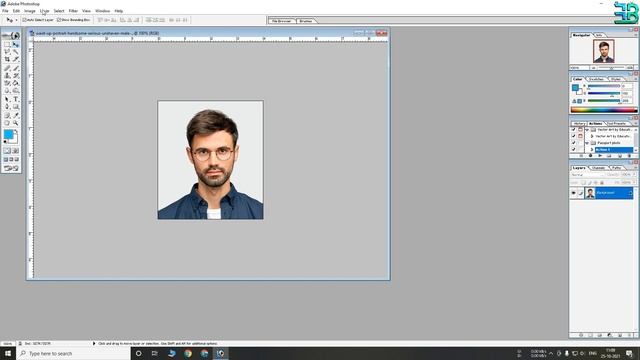Toggle checkmark for Action 1
The width and height of the screenshot is (640, 360).
coord(573,149)
